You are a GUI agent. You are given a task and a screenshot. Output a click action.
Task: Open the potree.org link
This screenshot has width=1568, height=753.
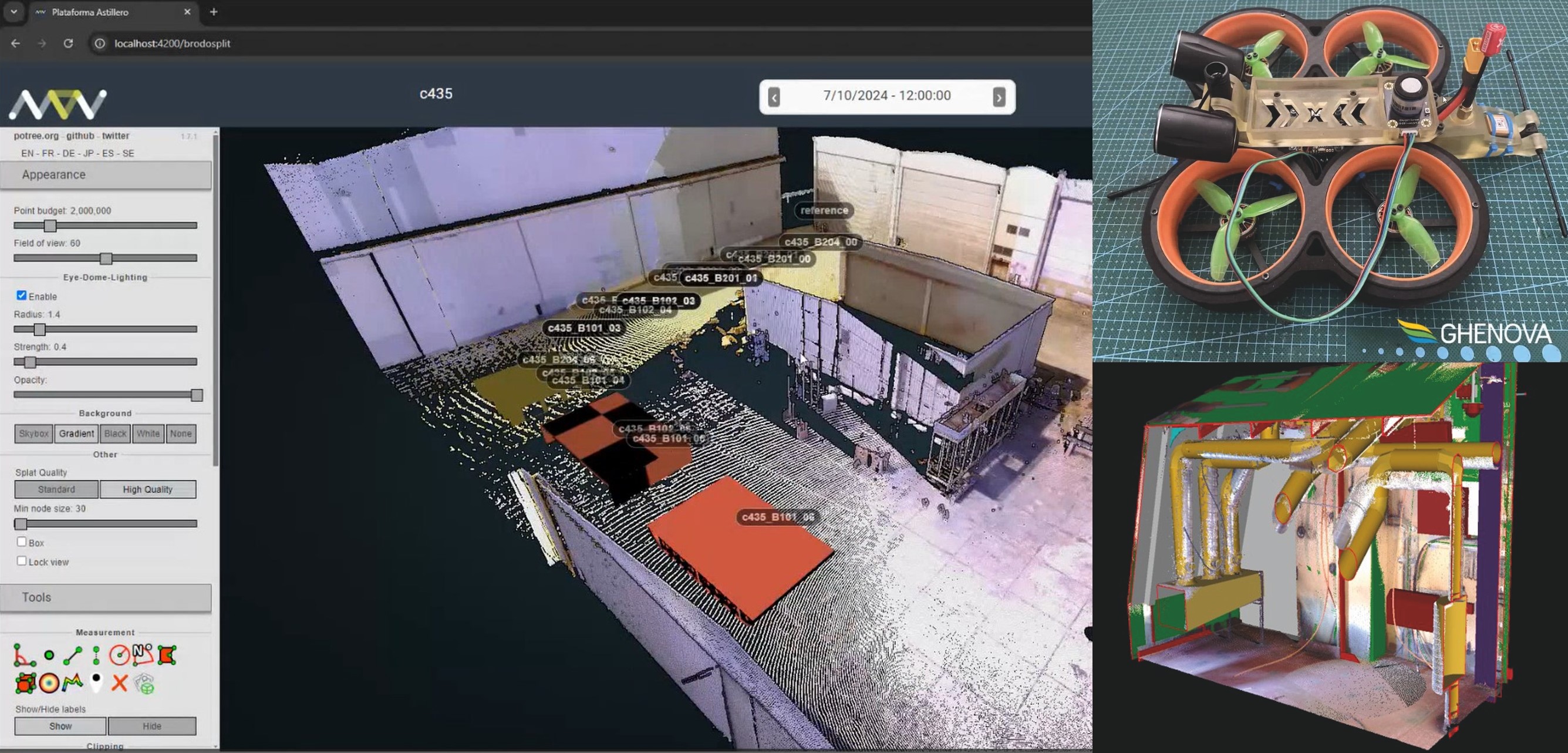pos(36,136)
